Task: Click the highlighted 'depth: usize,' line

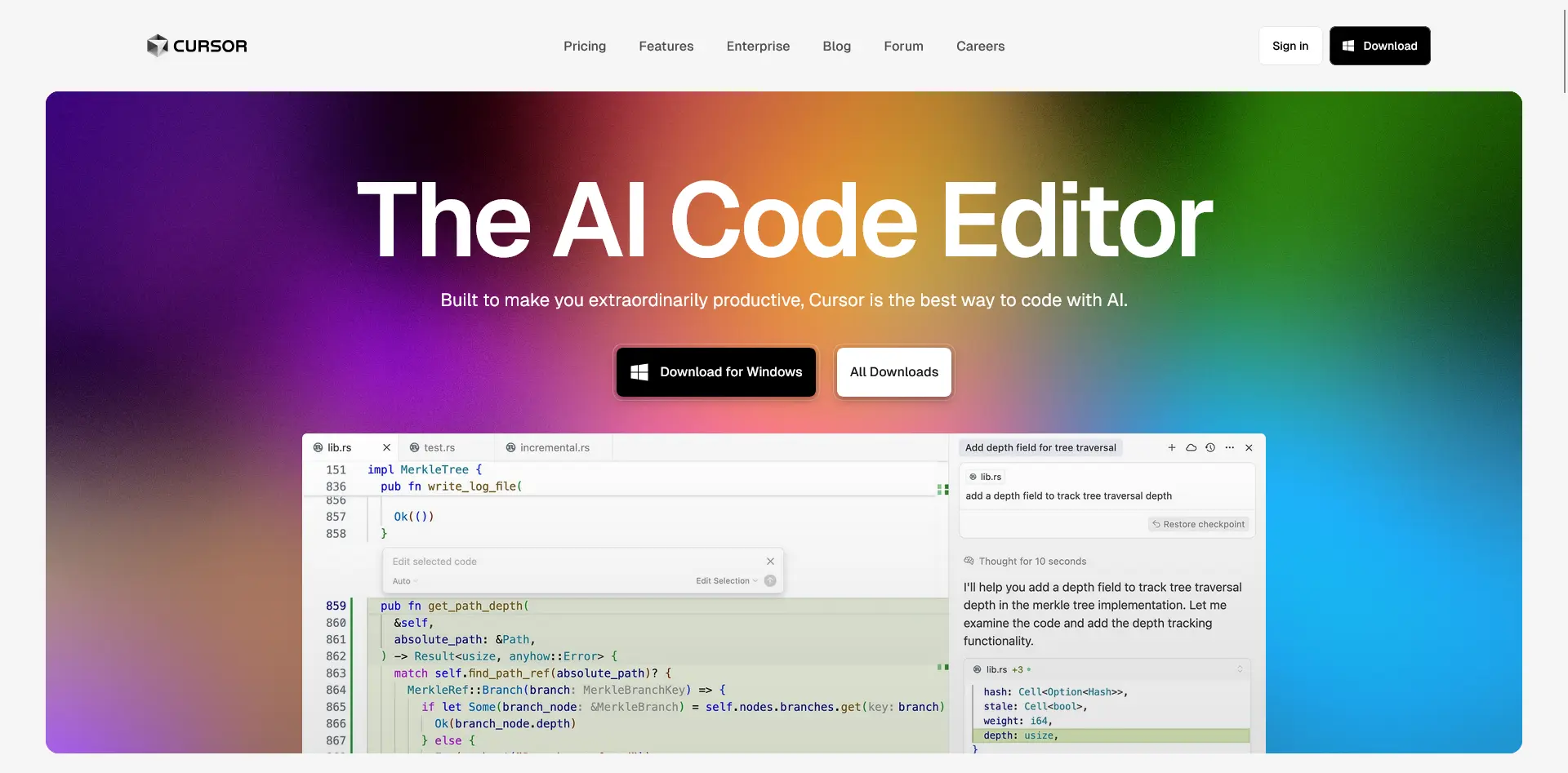Action: 1111,735
